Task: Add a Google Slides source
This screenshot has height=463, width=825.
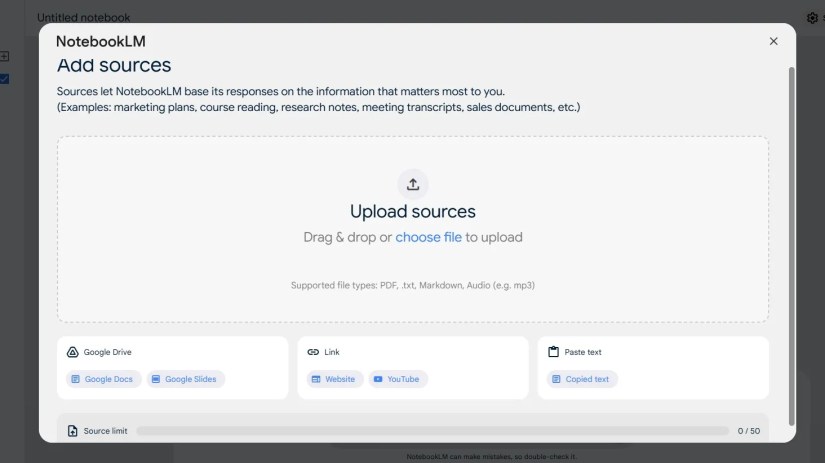Action: click(185, 379)
